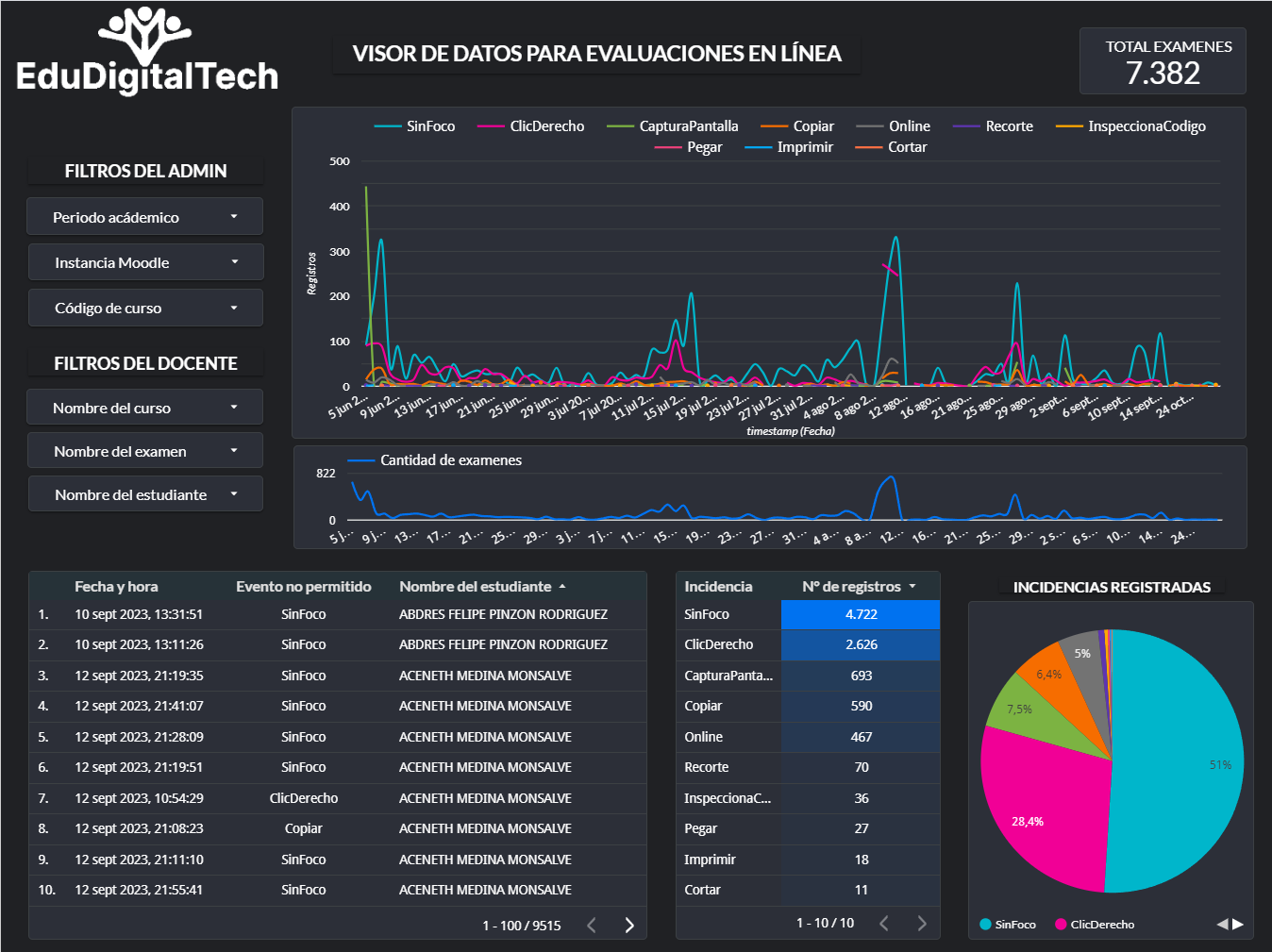Toggle SinFoco series in line chart legend
Viewport: 1272px width, 952px height.
click(415, 126)
